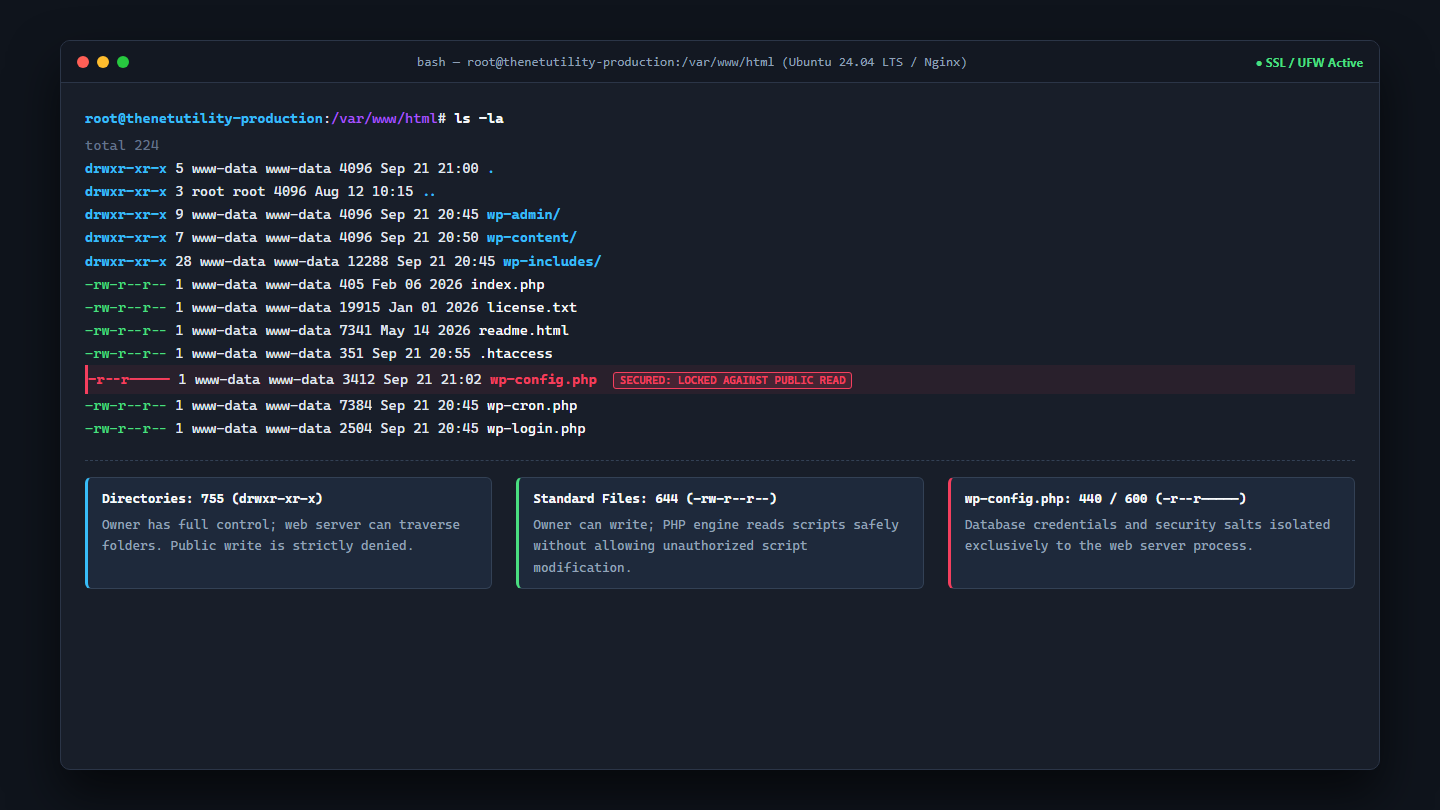Click the .htaccess file name
This screenshot has height=810, width=1440.
click(516, 353)
